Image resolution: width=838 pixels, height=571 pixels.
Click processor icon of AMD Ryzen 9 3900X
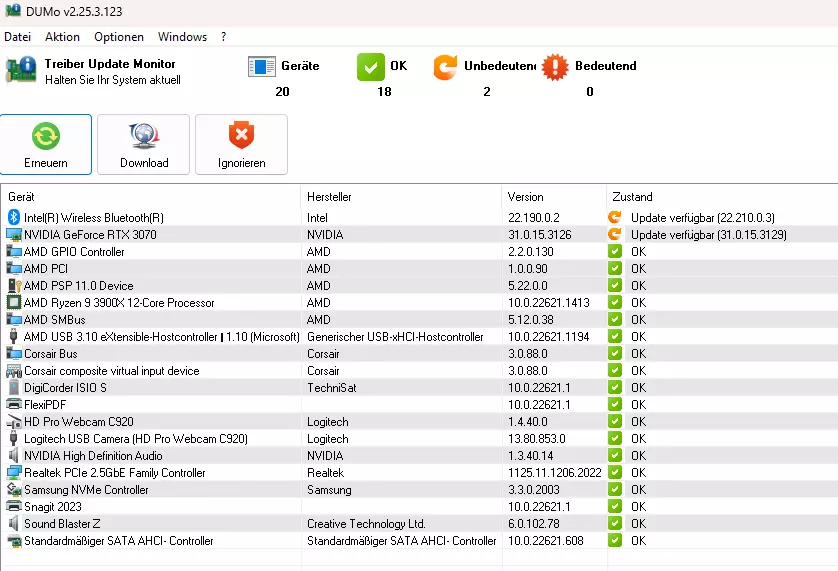[14, 302]
